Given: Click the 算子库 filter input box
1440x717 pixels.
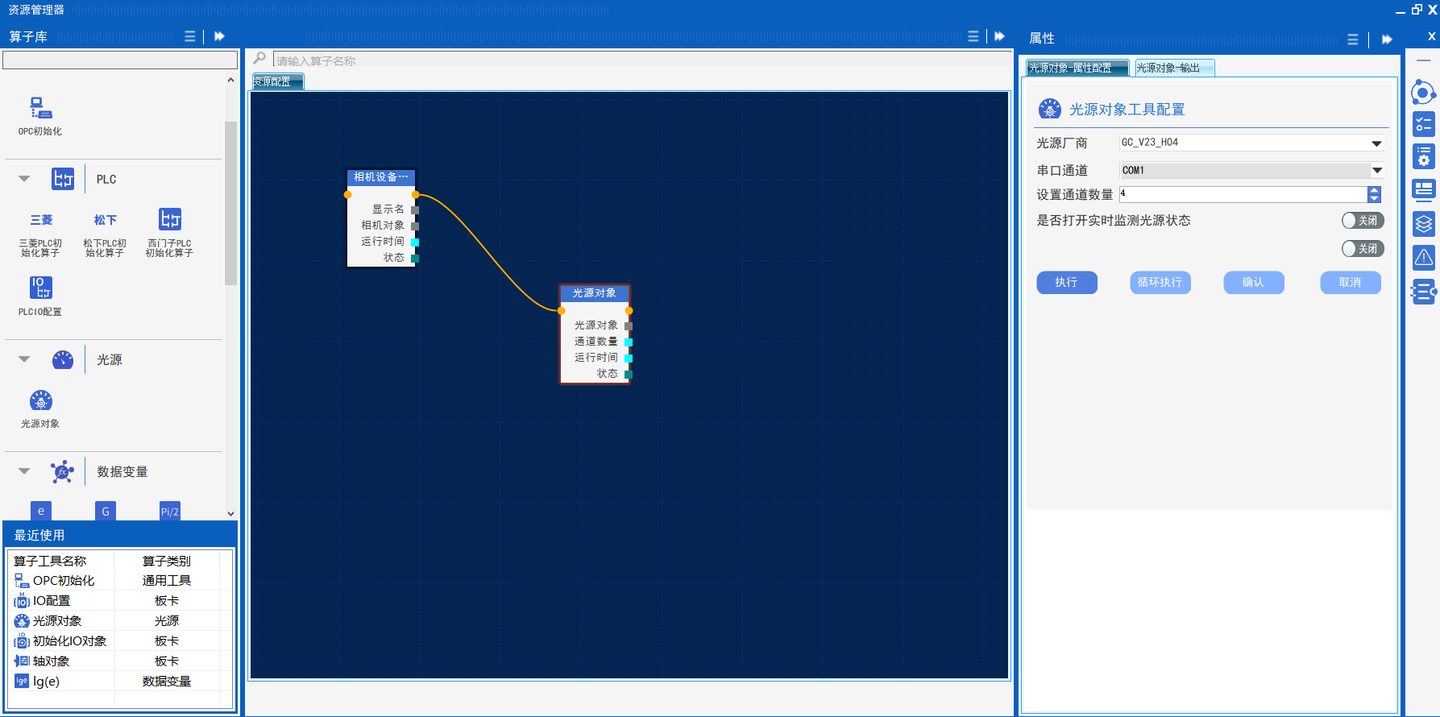Looking at the screenshot, I should click(x=120, y=61).
